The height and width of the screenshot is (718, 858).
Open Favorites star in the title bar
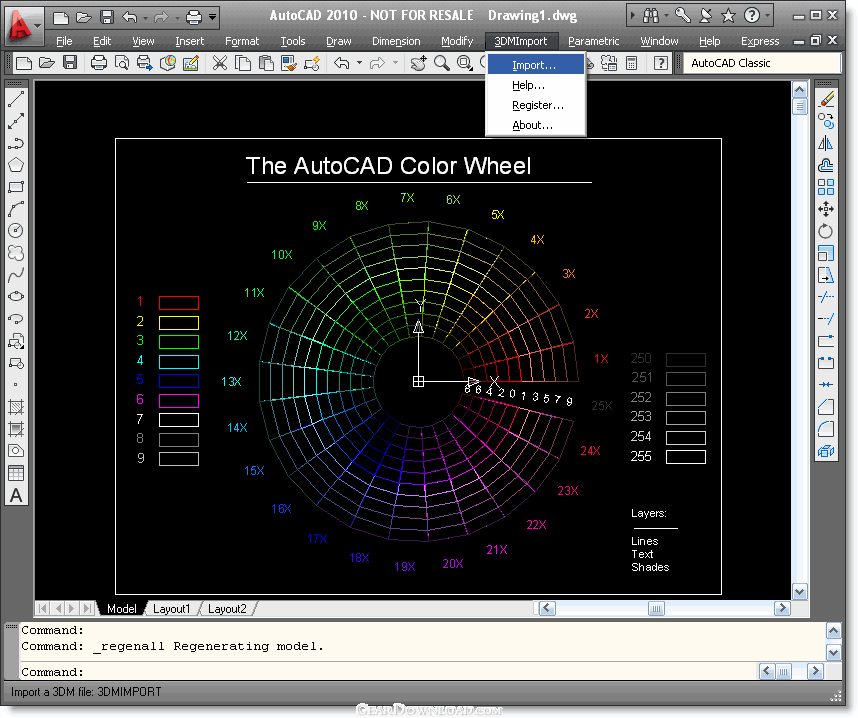point(728,16)
